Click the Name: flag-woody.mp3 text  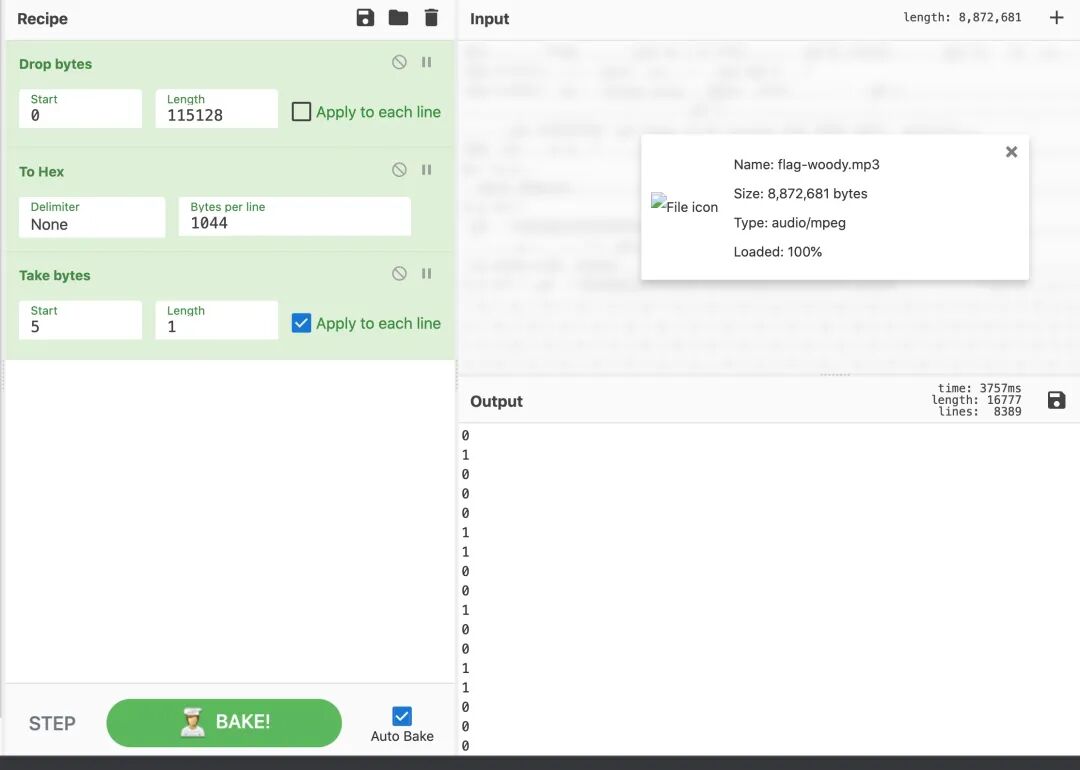tap(806, 164)
